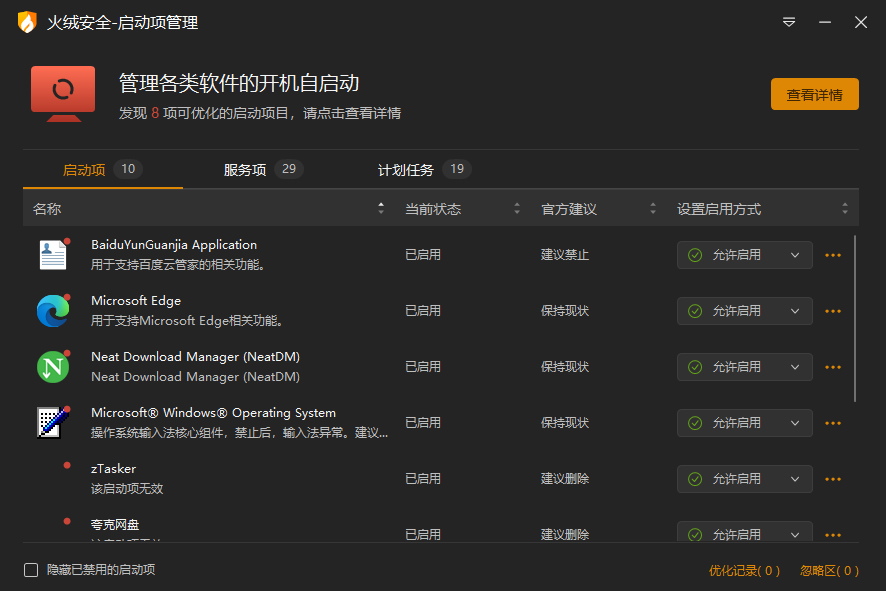
Task: Open more options for BaiduYunGuanjia row
Action: [833, 255]
